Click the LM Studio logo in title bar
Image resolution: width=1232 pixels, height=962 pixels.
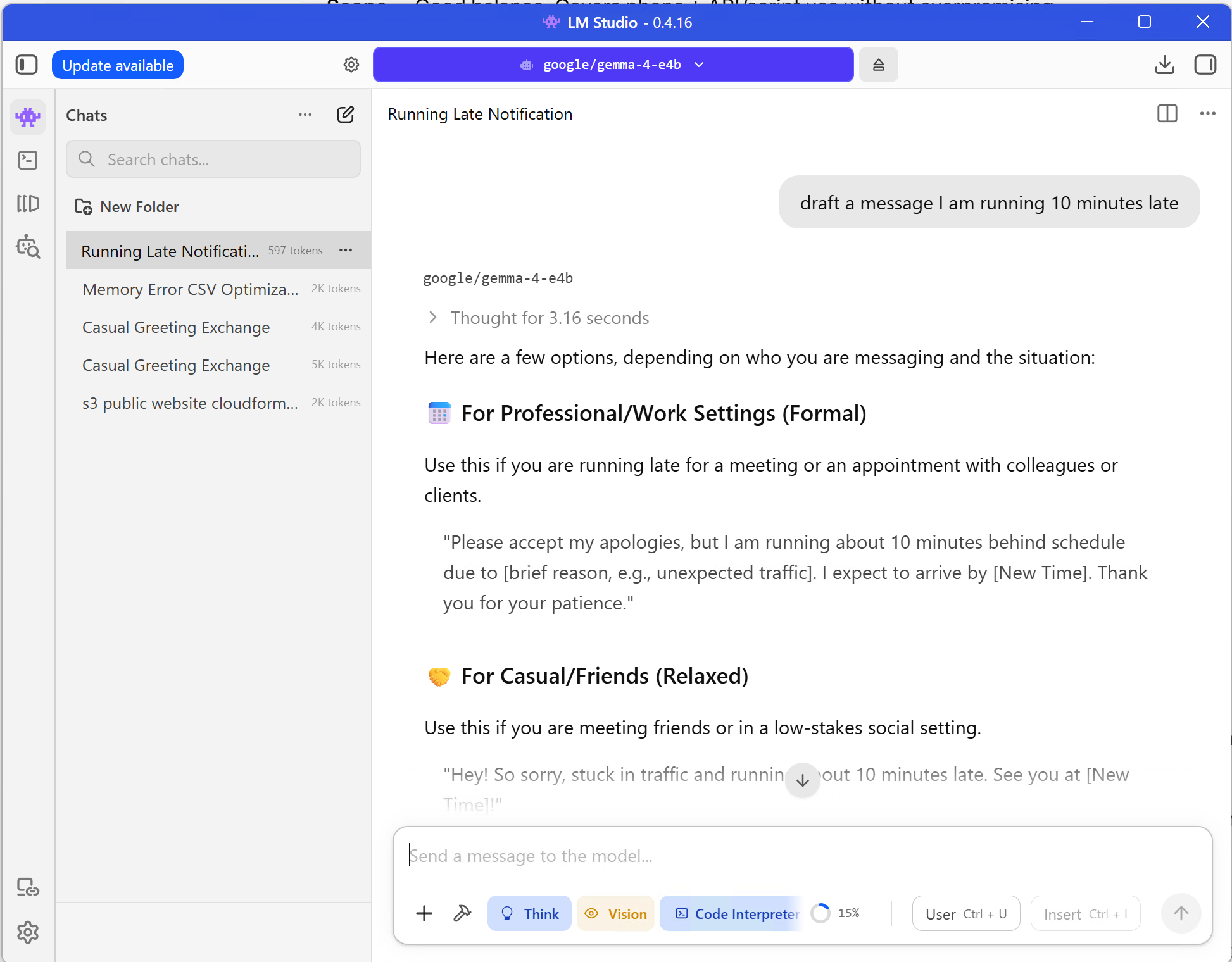pos(551,22)
